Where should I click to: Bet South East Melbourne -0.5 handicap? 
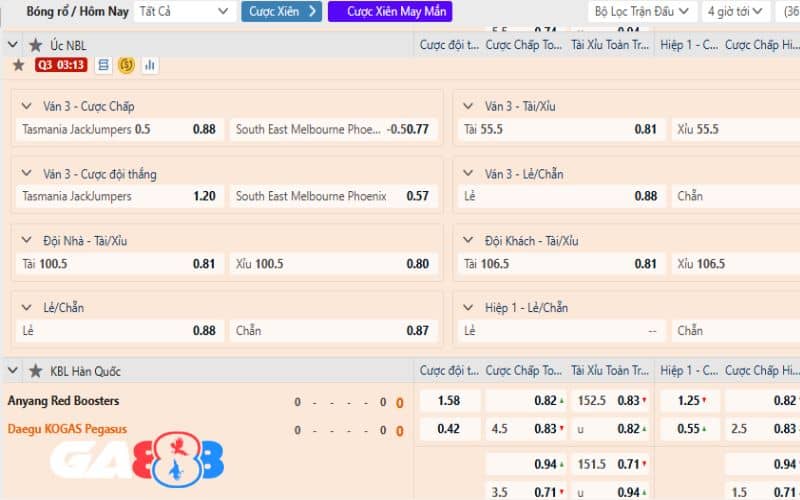(334, 130)
